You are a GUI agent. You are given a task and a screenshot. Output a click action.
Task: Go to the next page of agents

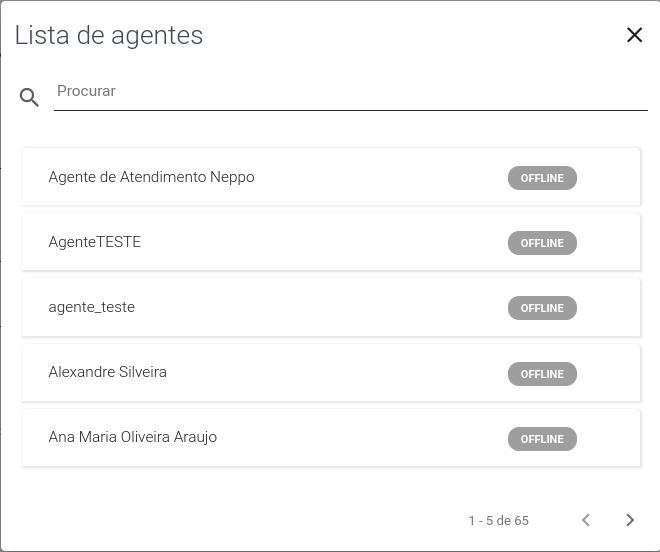click(x=630, y=520)
